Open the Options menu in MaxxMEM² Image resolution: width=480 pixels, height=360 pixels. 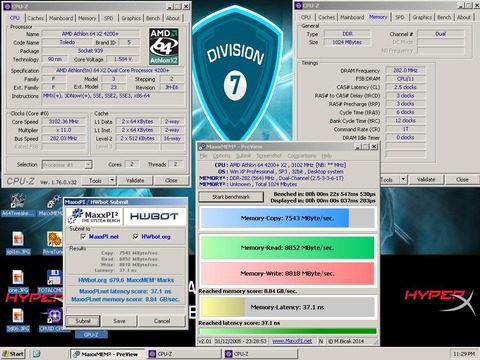221,156
